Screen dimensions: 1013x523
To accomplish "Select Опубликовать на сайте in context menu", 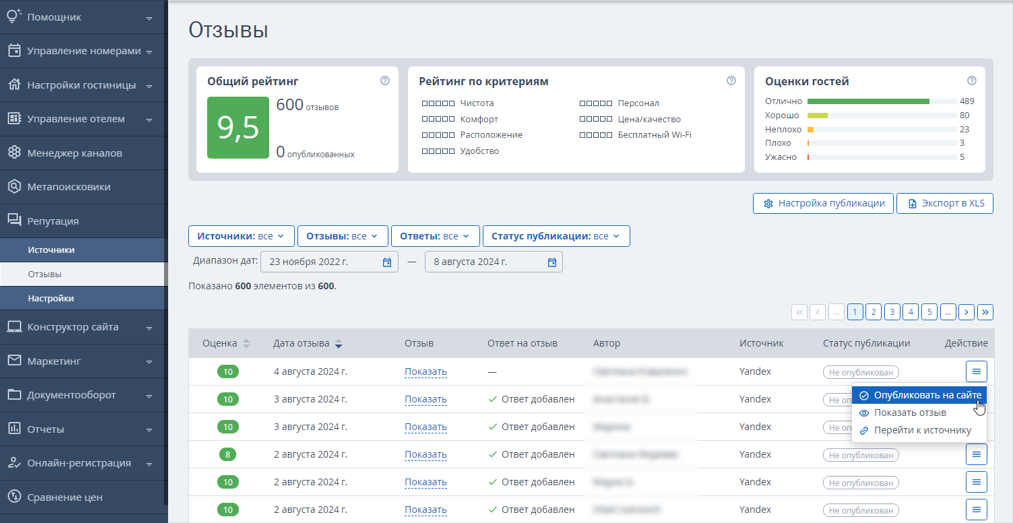I will [x=920, y=395].
